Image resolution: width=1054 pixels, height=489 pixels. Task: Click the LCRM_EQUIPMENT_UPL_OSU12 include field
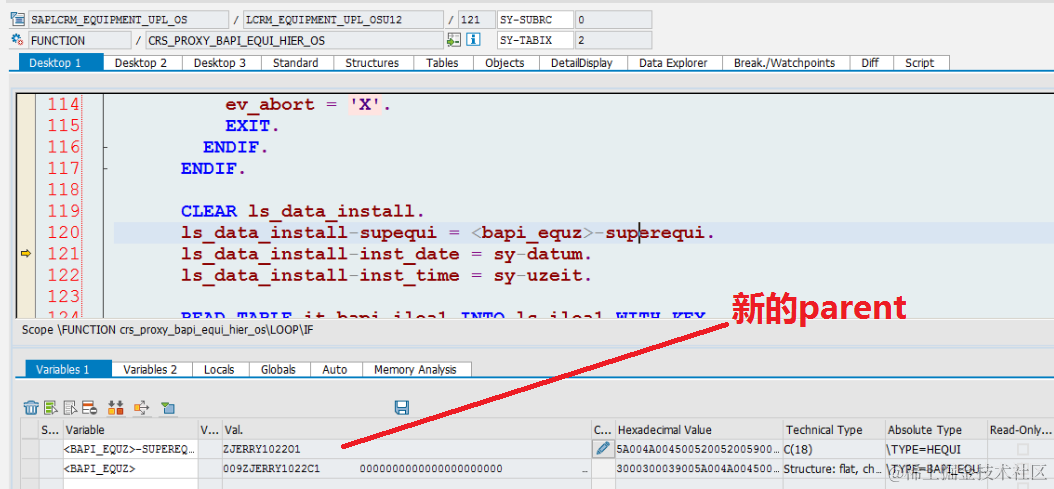tap(343, 20)
